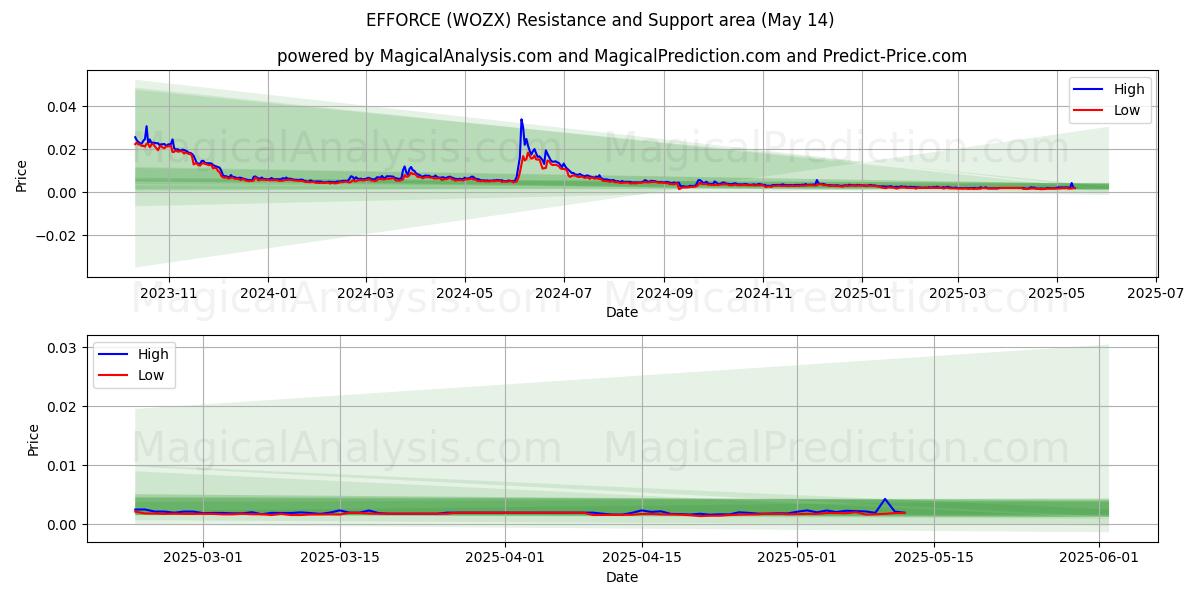Click the '2025-05-15' x-axis label
1200x600 pixels.
(x=935, y=560)
